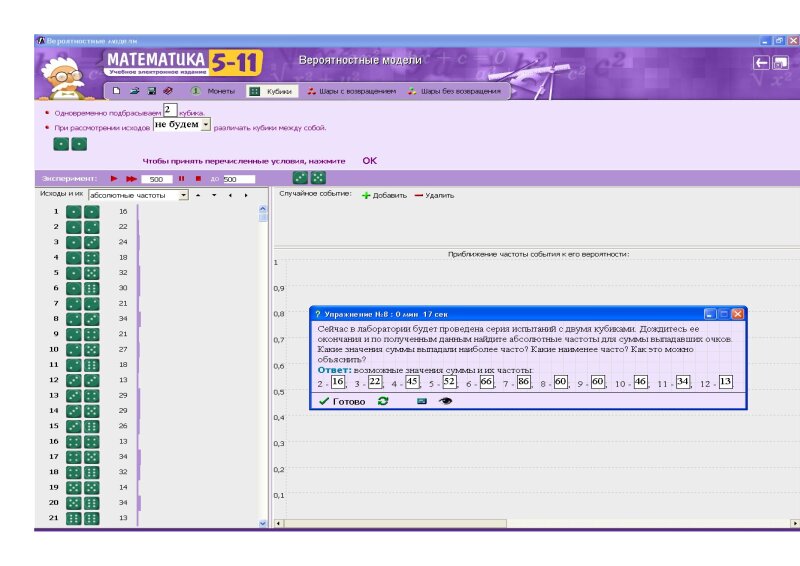This screenshot has height=566, width=800.
Task: Click OK to accept the conditions
Action: [369, 161]
